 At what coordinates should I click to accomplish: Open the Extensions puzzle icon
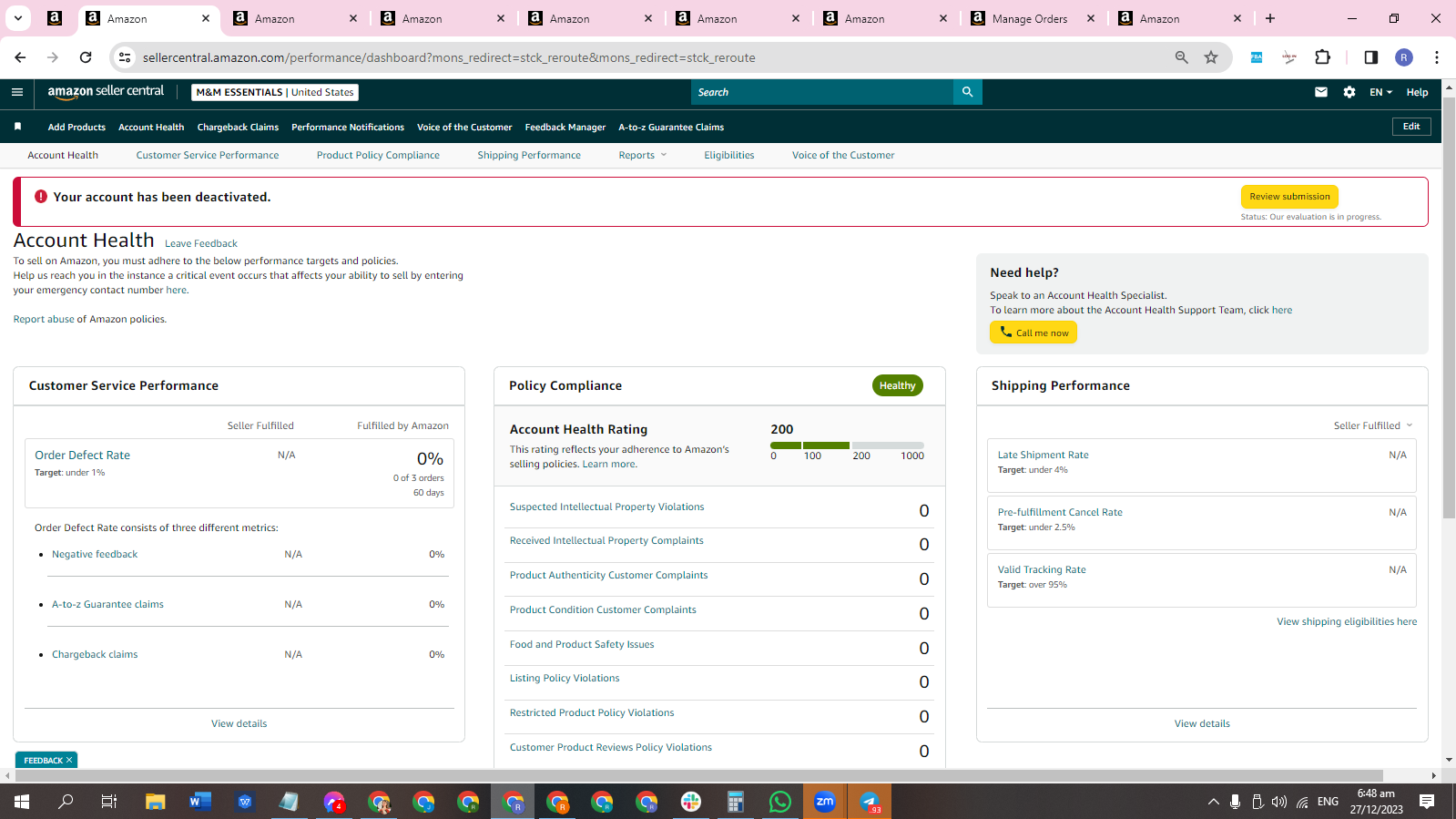tap(1323, 57)
